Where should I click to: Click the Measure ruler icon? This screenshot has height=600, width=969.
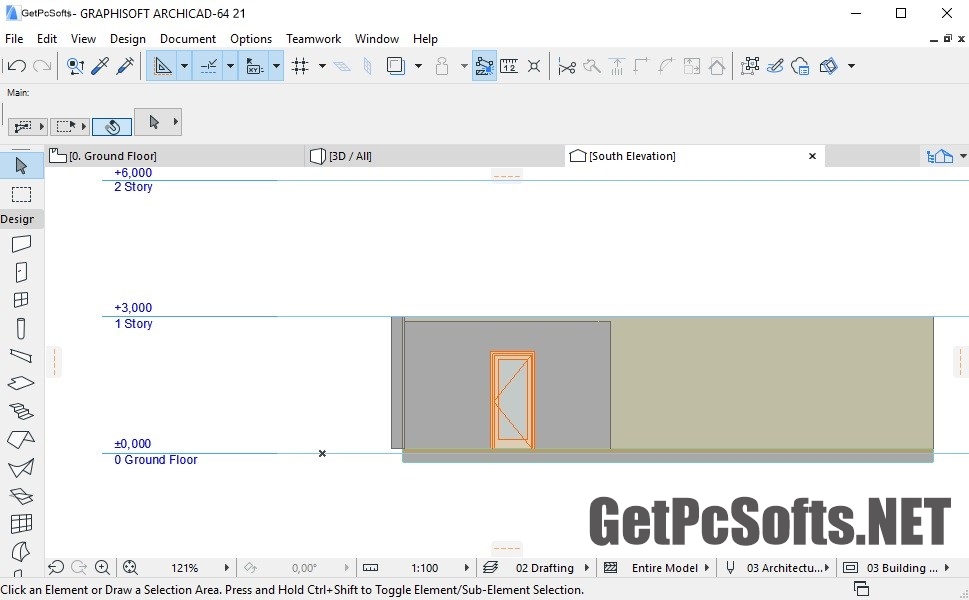click(x=509, y=65)
